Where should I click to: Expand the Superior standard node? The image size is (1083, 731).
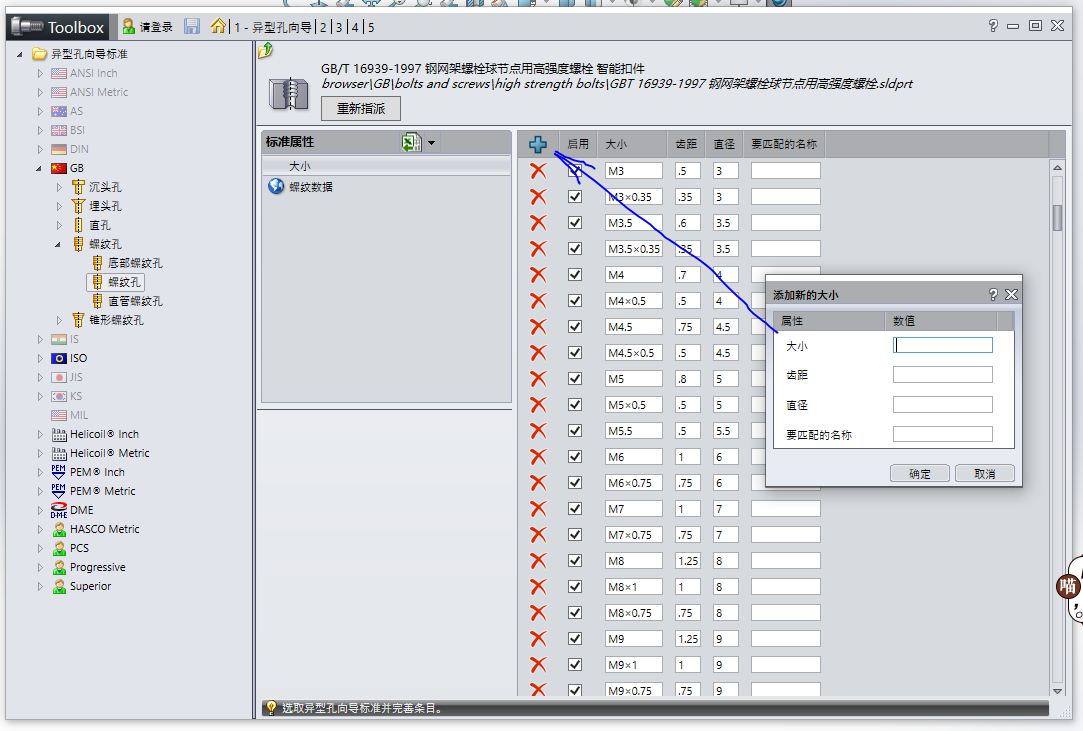click(x=39, y=586)
